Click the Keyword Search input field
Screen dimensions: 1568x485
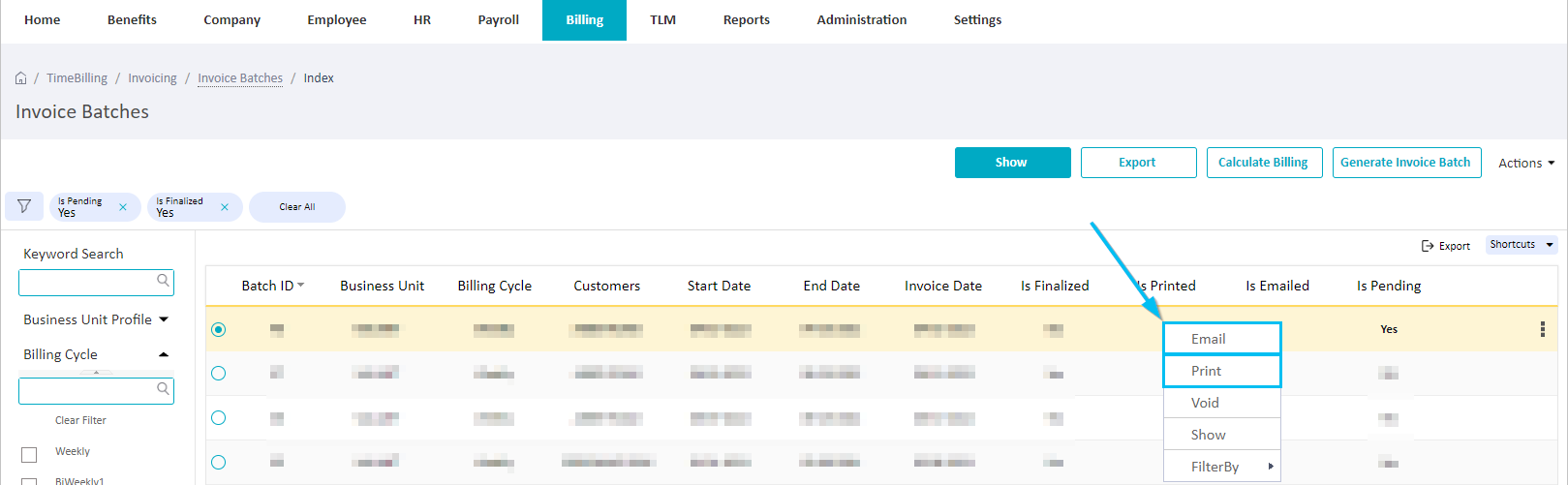[96, 283]
